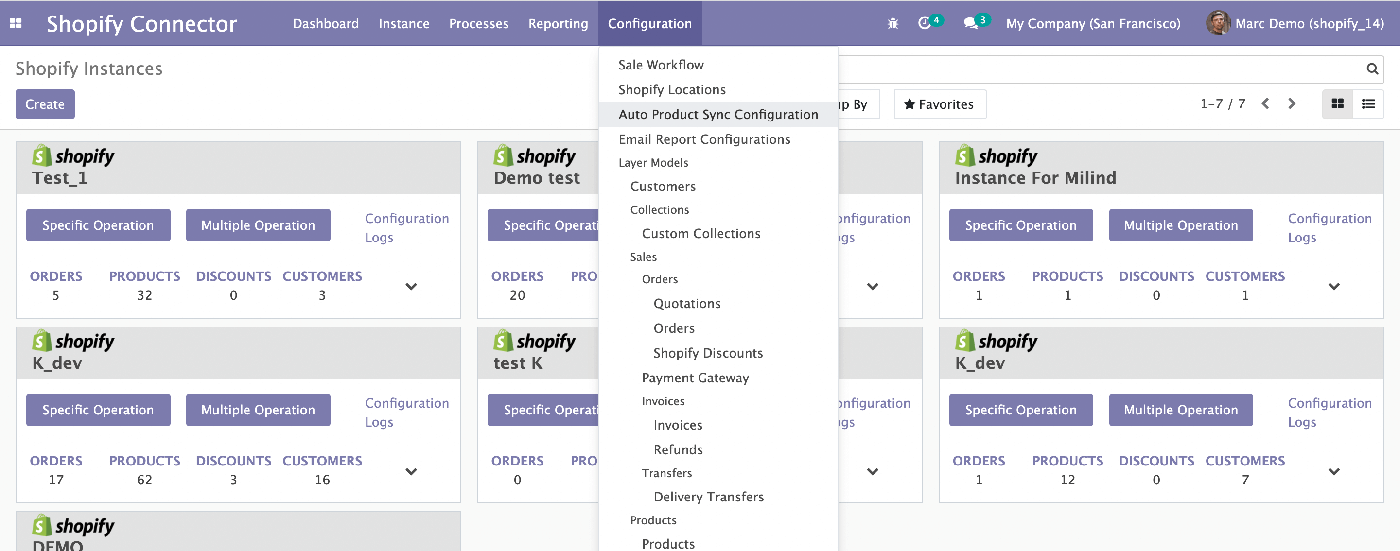Click Specific Operation on Instance For Milind
This screenshot has width=1400, height=551.
[1021, 225]
